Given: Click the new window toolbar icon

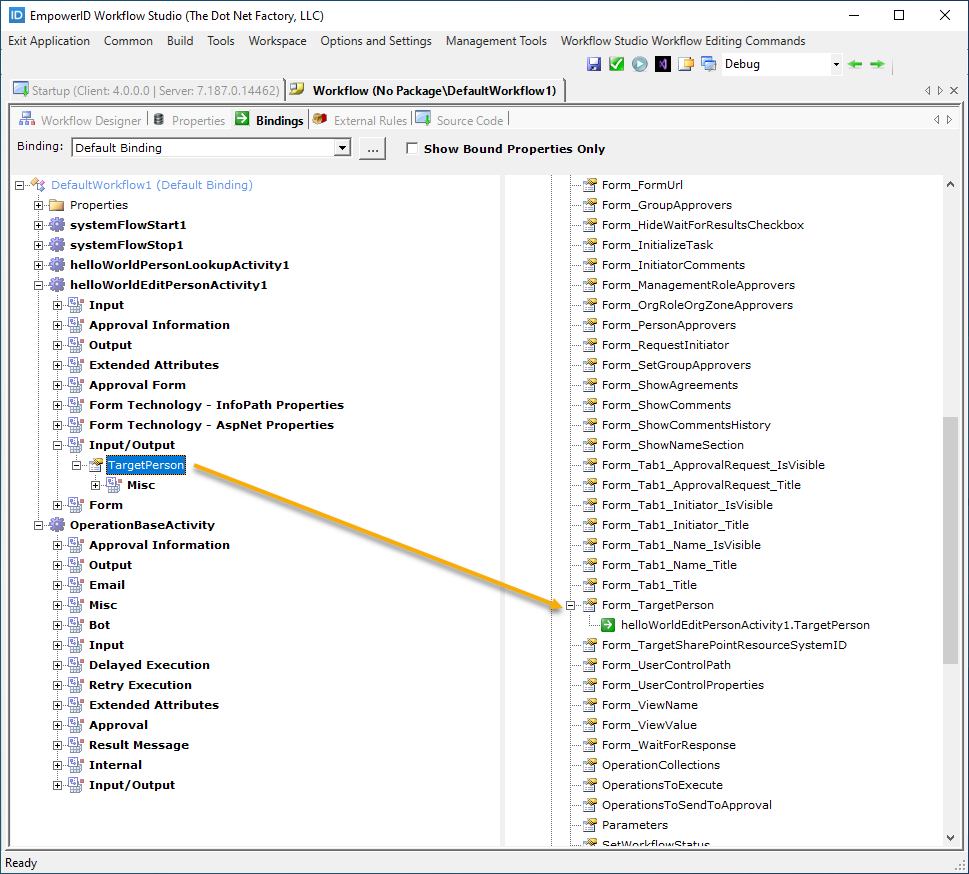Looking at the screenshot, I should coord(686,63).
